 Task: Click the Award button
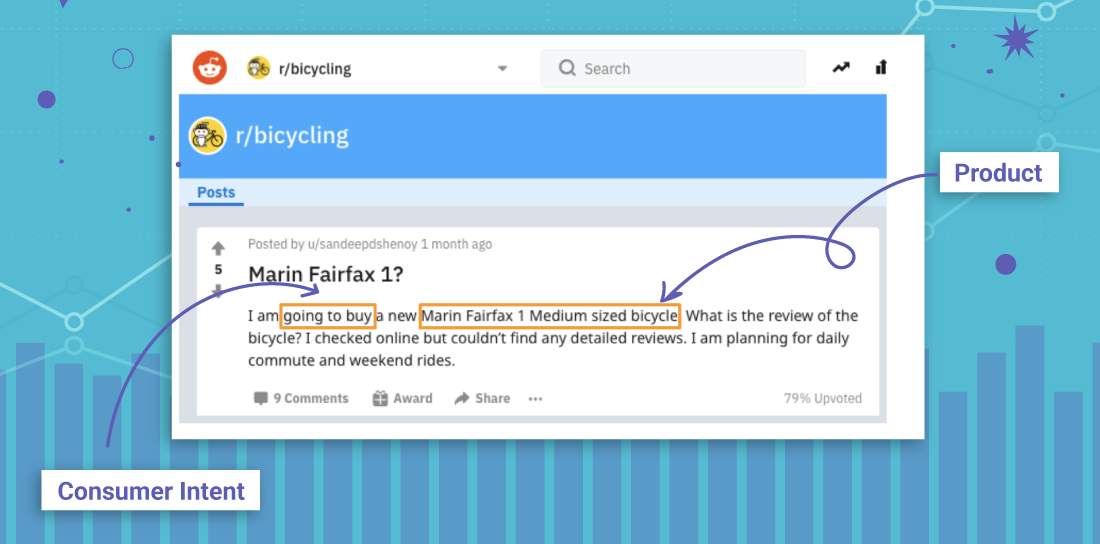(402, 399)
